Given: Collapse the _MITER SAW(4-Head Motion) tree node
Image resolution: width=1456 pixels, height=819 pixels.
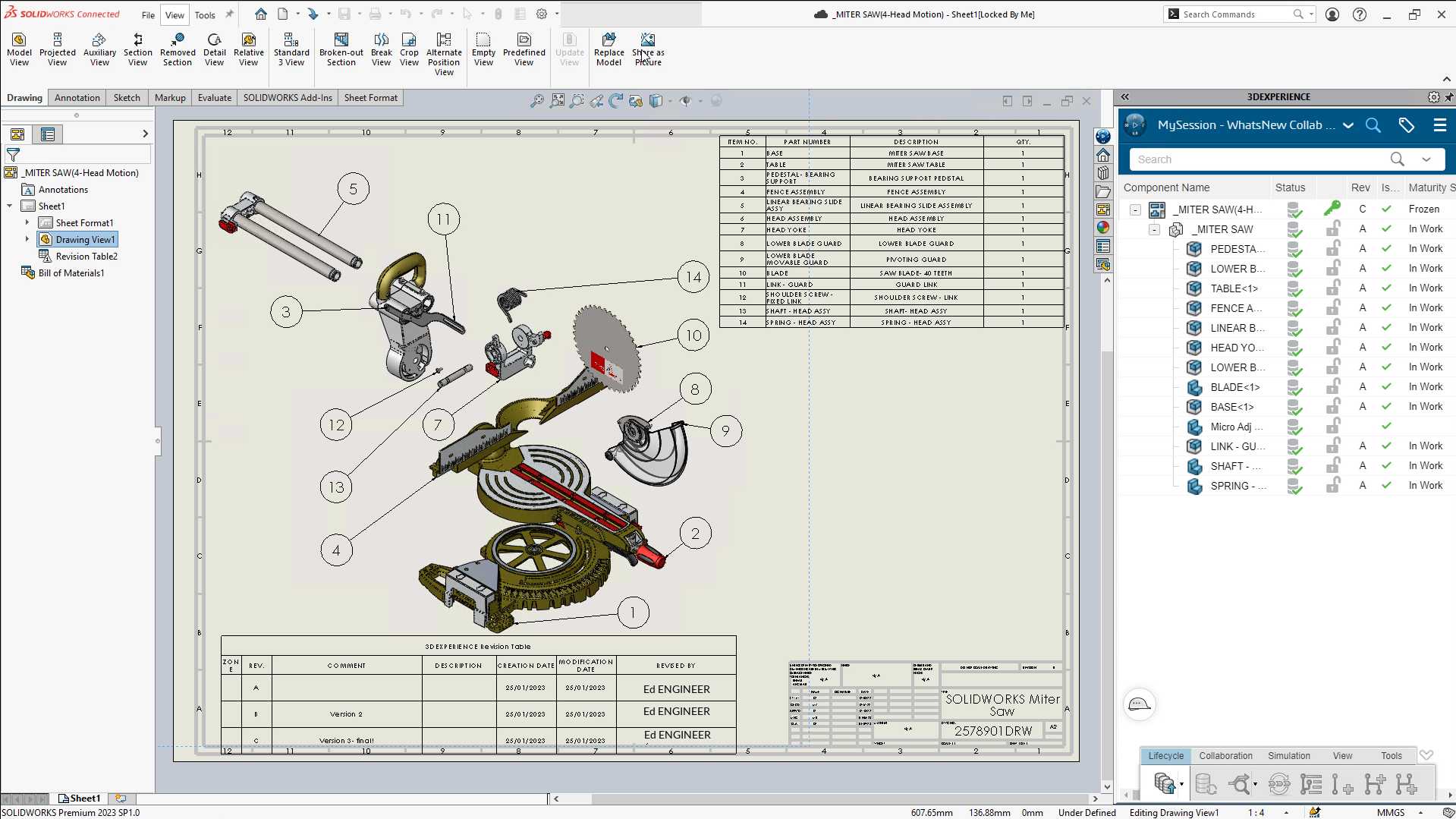Looking at the screenshot, I should (x=1136, y=209).
